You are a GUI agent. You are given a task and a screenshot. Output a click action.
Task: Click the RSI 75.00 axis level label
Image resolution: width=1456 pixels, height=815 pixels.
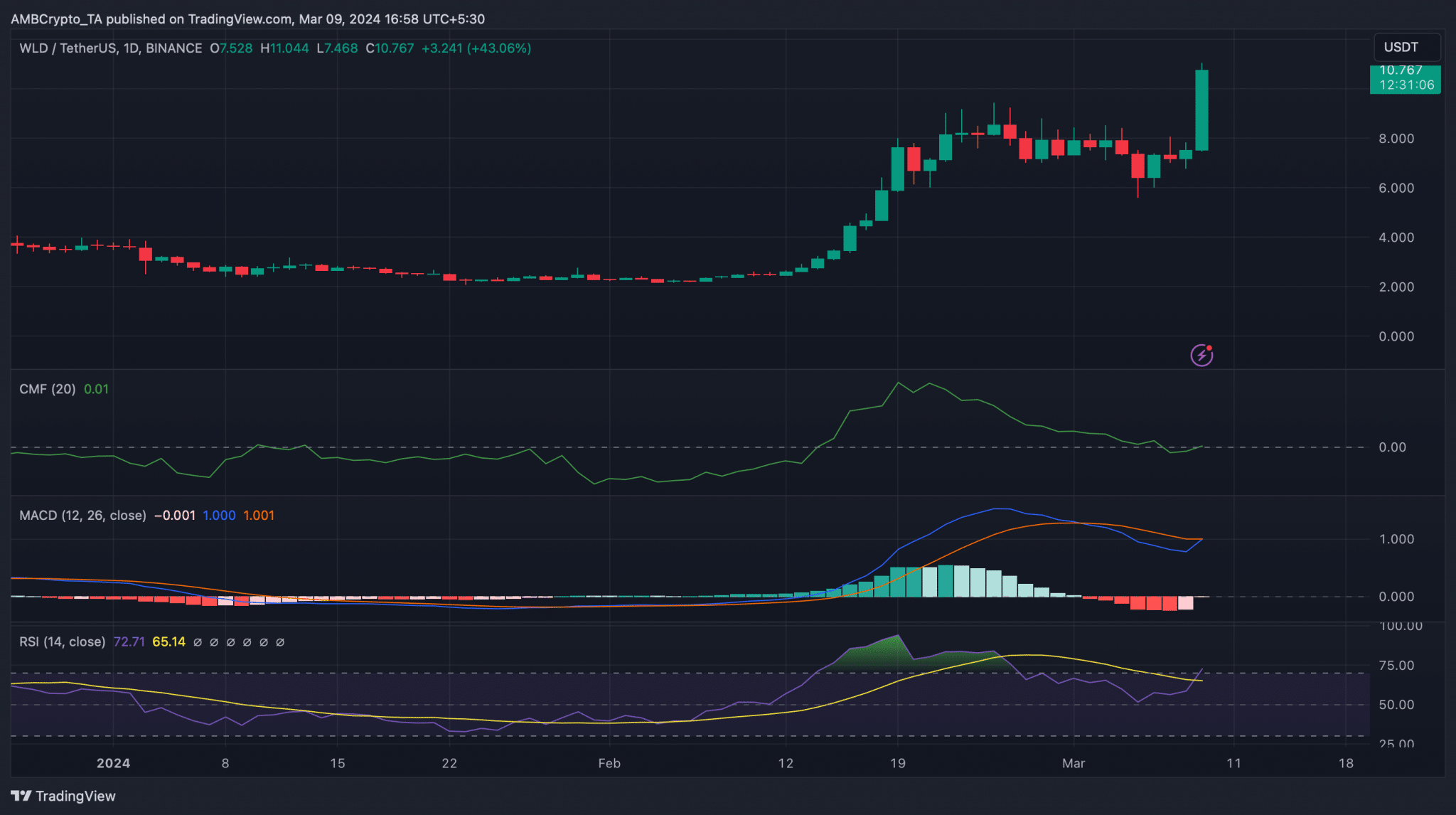(x=1396, y=666)
